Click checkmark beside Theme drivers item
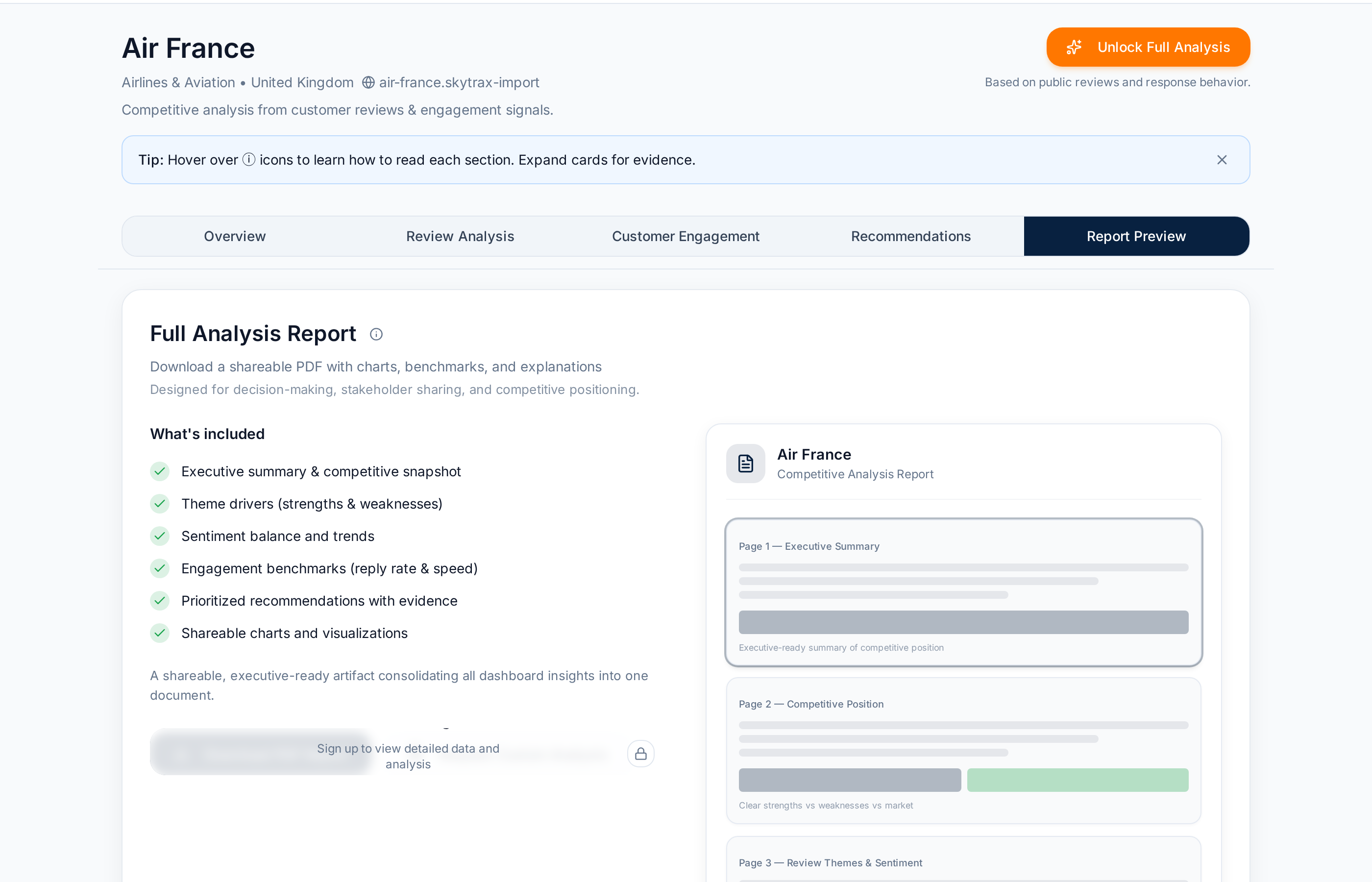 (160, 503)
